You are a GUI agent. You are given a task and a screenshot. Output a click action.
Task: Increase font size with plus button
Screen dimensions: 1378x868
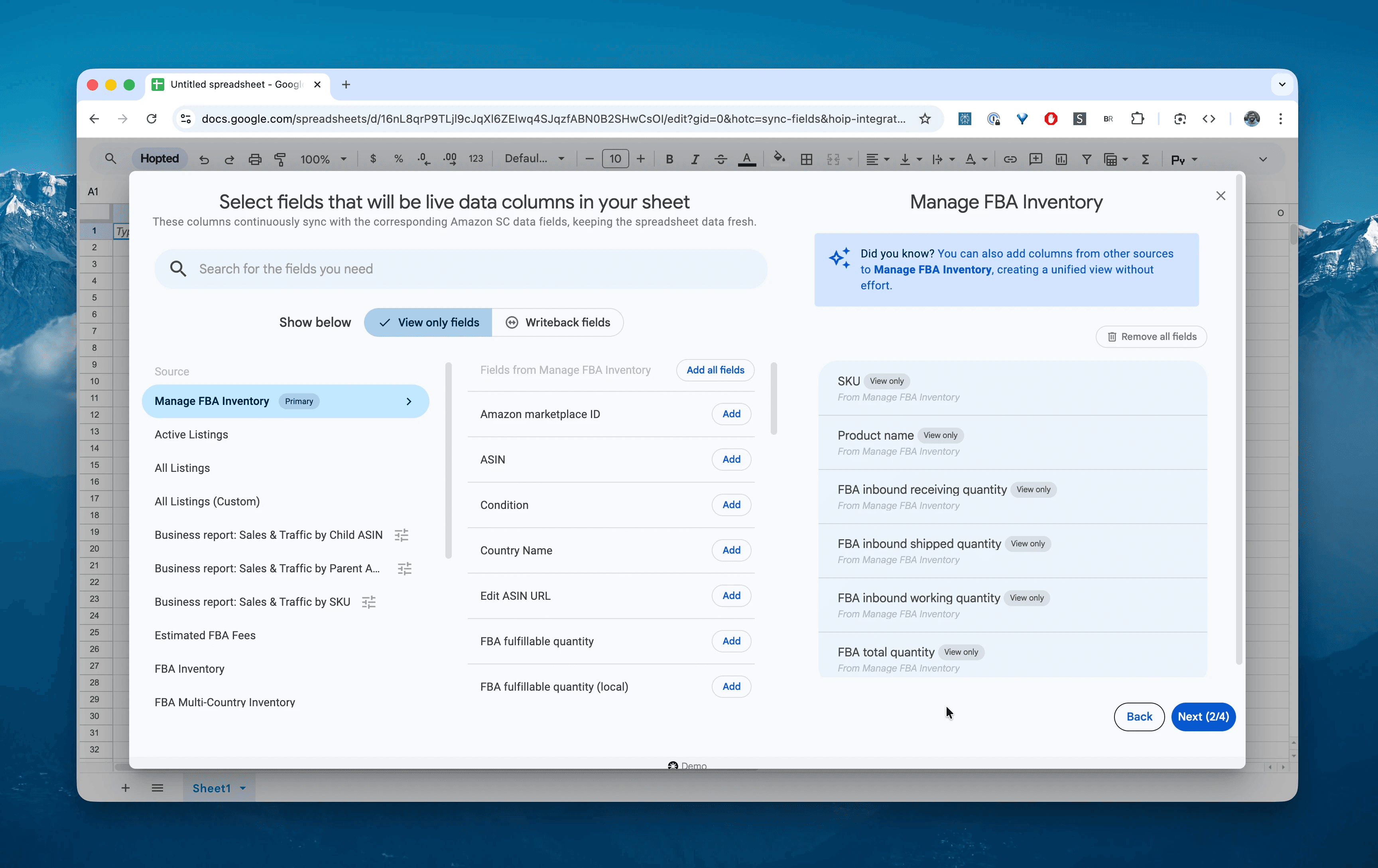pos(640,159)
